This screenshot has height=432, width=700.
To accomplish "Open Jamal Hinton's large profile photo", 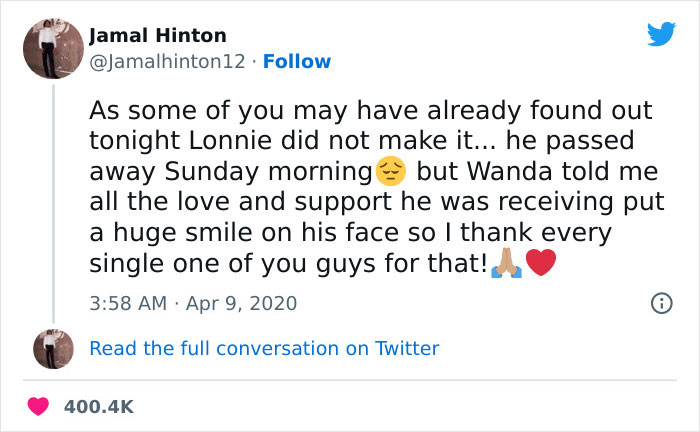I will [50, 48].
